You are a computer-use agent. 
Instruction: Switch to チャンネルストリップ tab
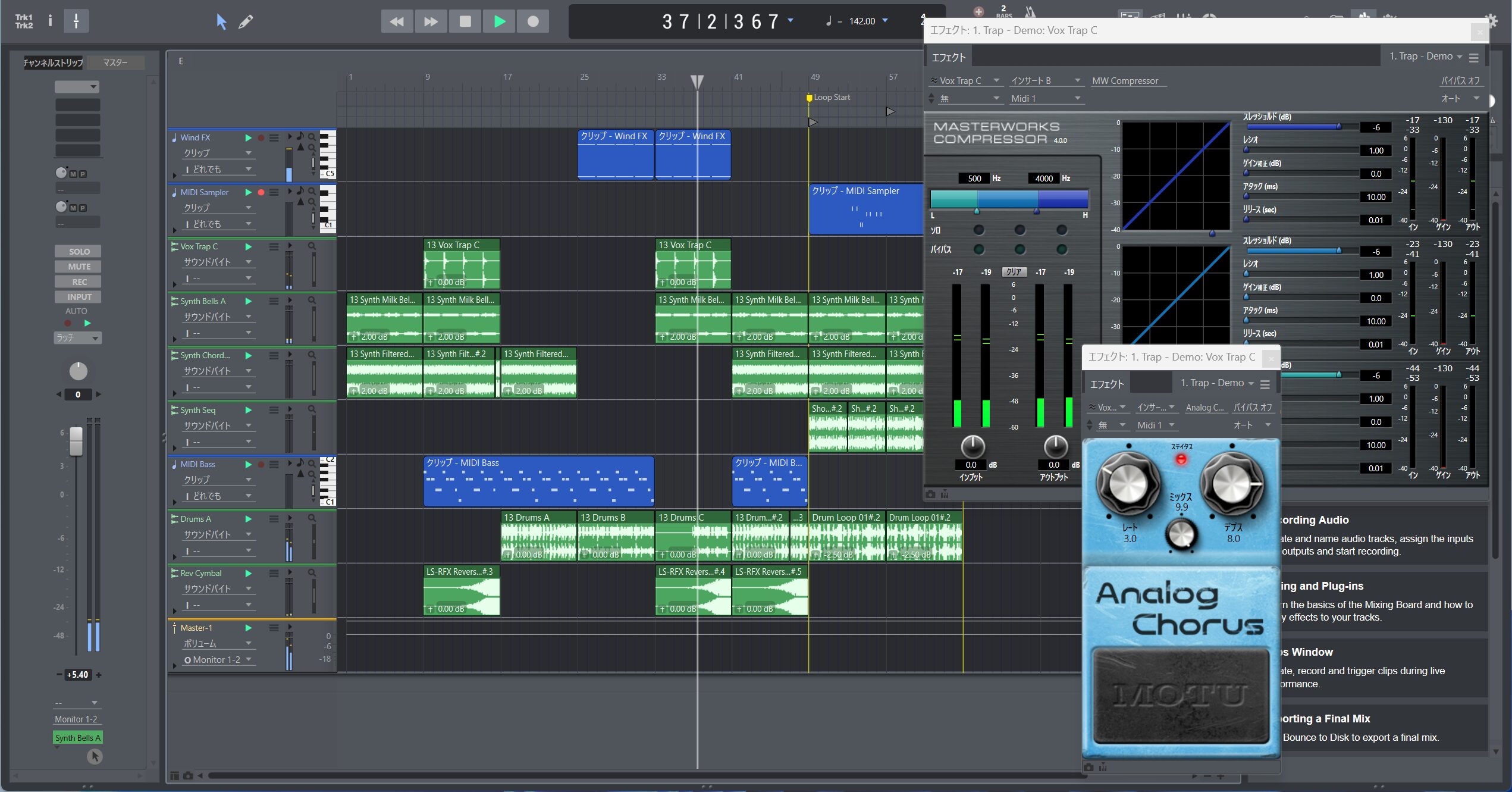[53, 62]
